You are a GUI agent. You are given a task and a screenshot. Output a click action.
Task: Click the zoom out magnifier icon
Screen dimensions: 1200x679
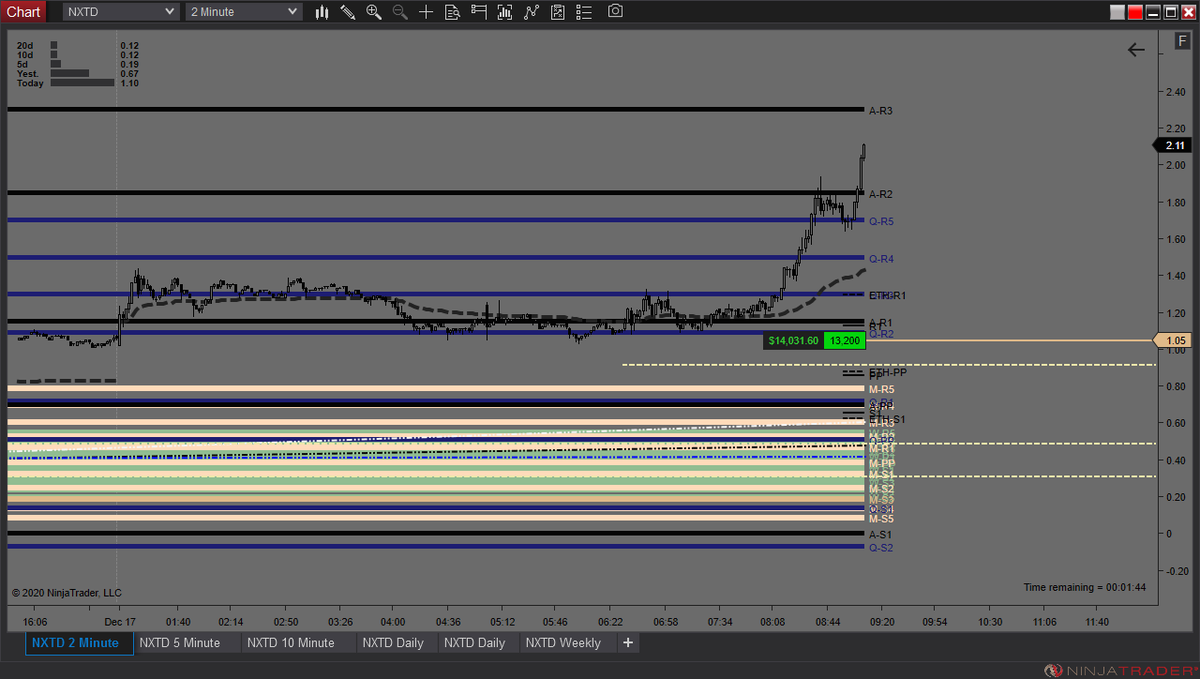(x=400, y=12)
